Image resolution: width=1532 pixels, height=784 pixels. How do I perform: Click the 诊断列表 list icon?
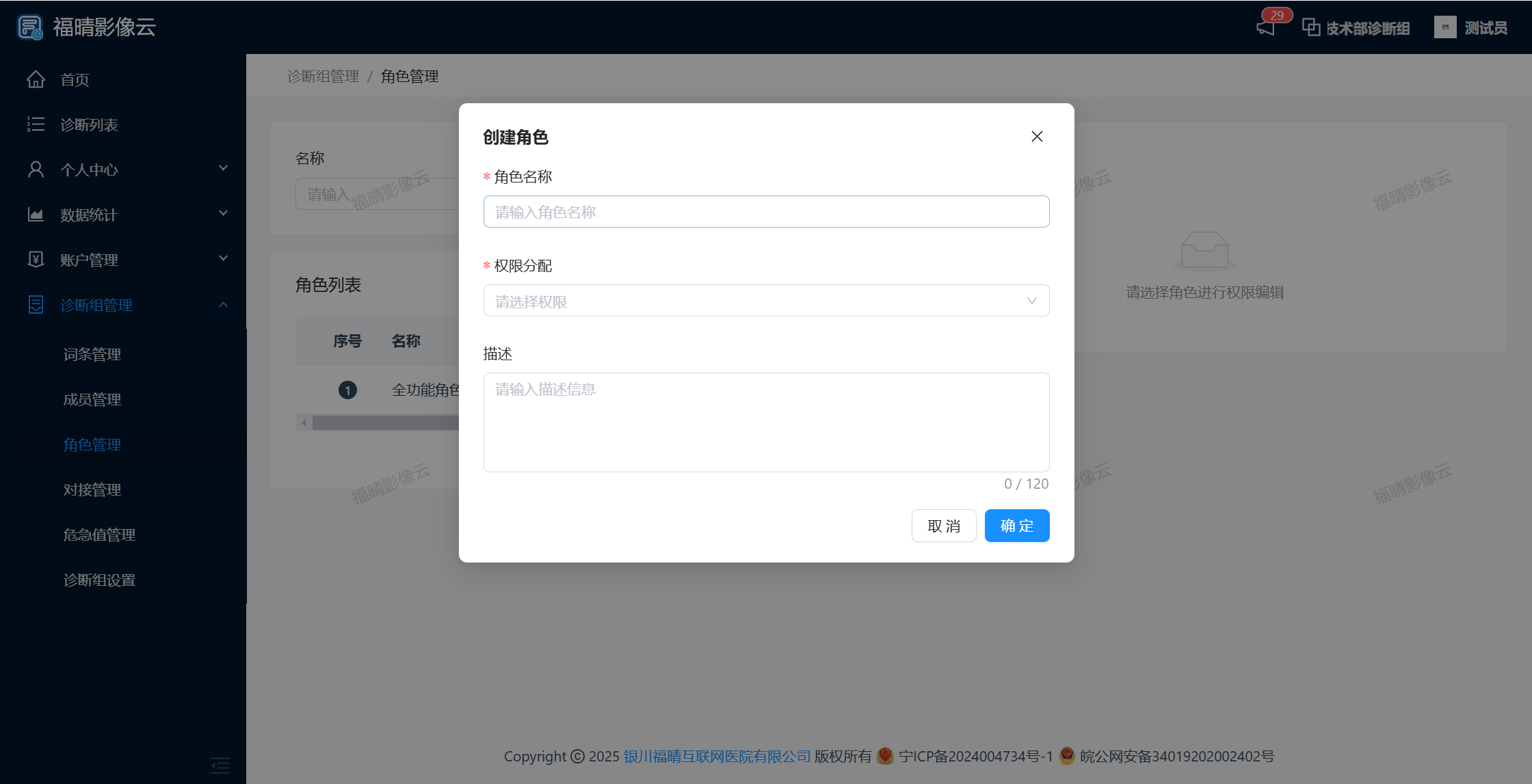pos(36,124)
